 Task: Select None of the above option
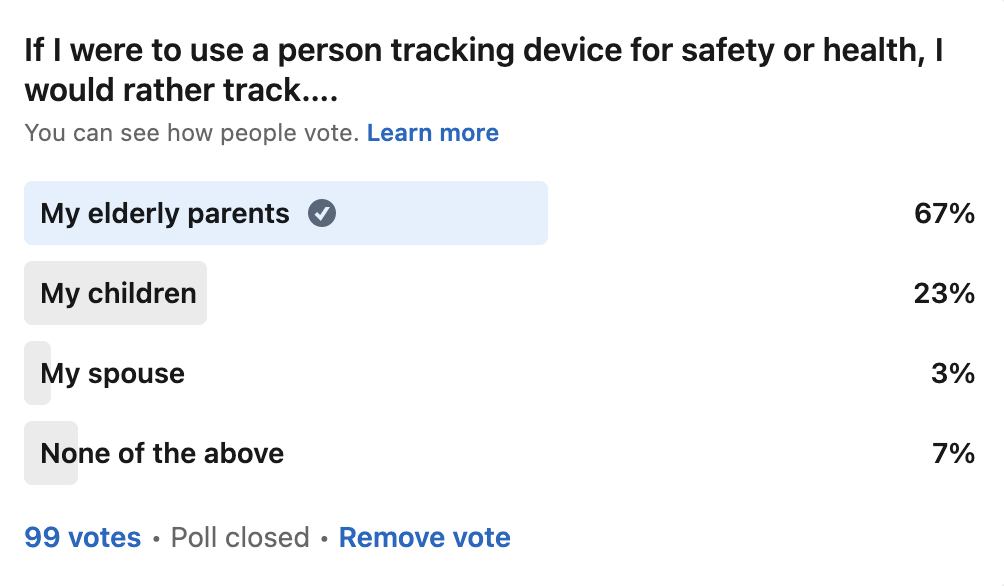[162, 453]
